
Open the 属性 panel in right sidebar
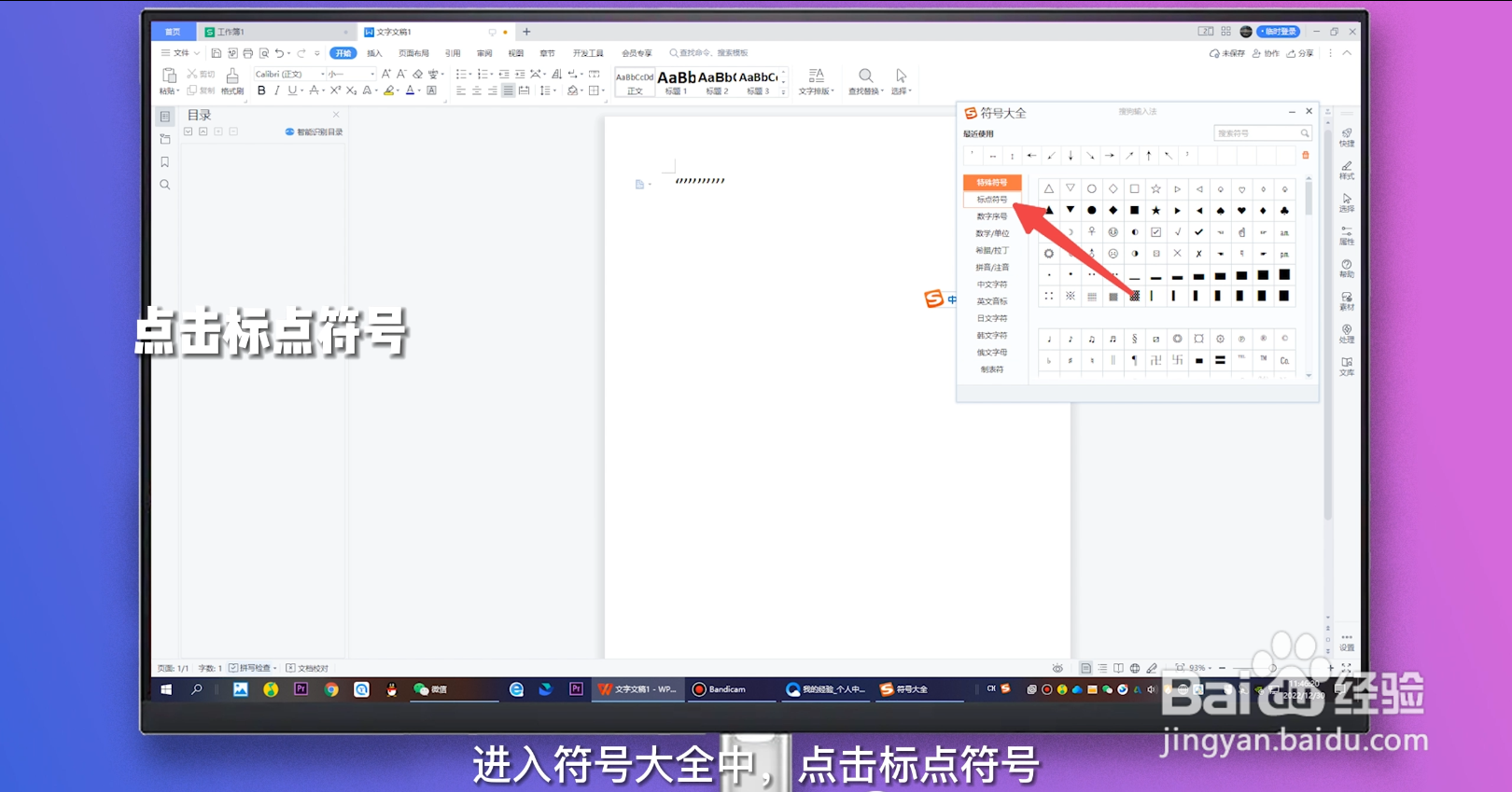coord(1347,235)
